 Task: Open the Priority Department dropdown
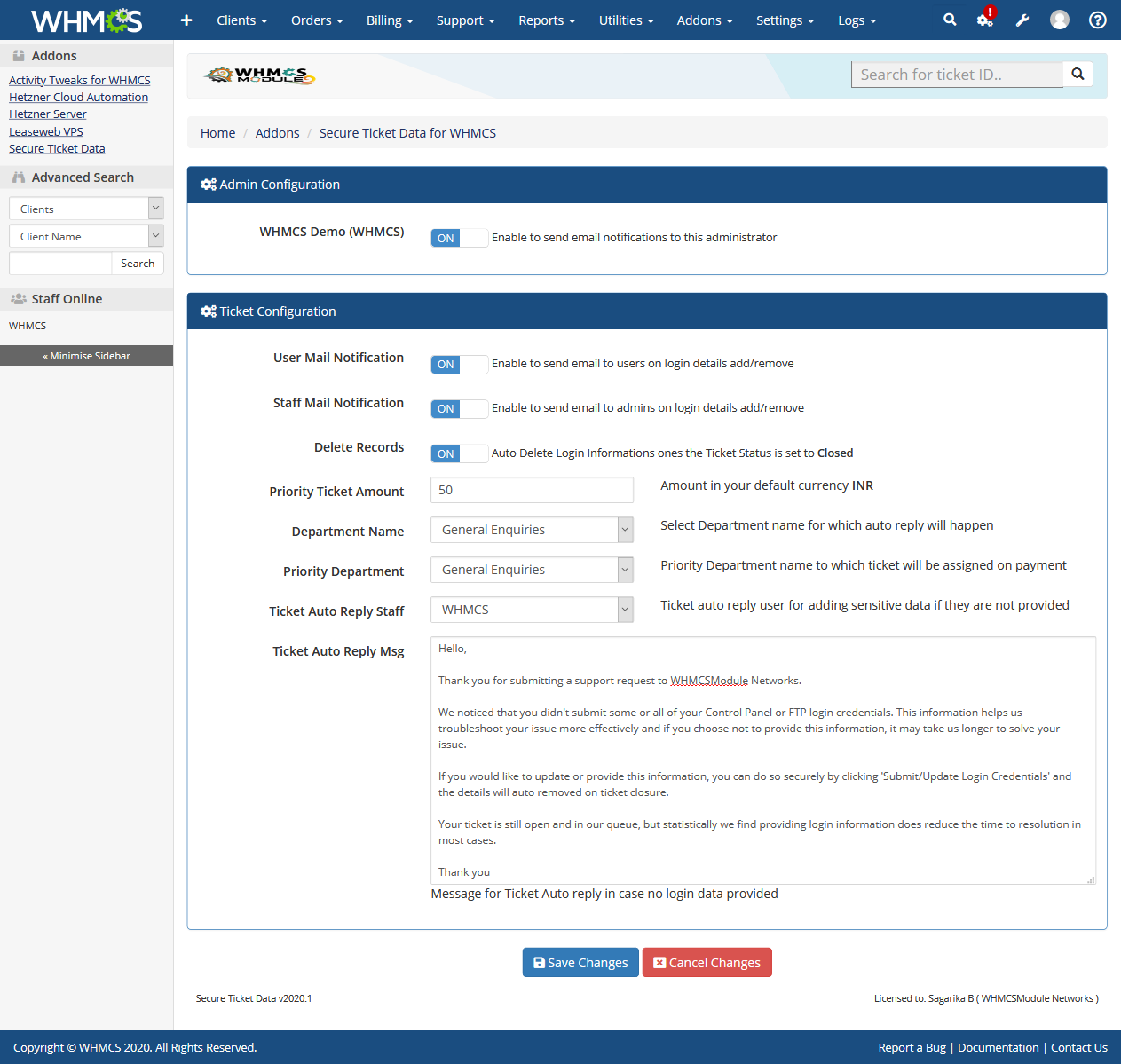(x=532, y=570)
